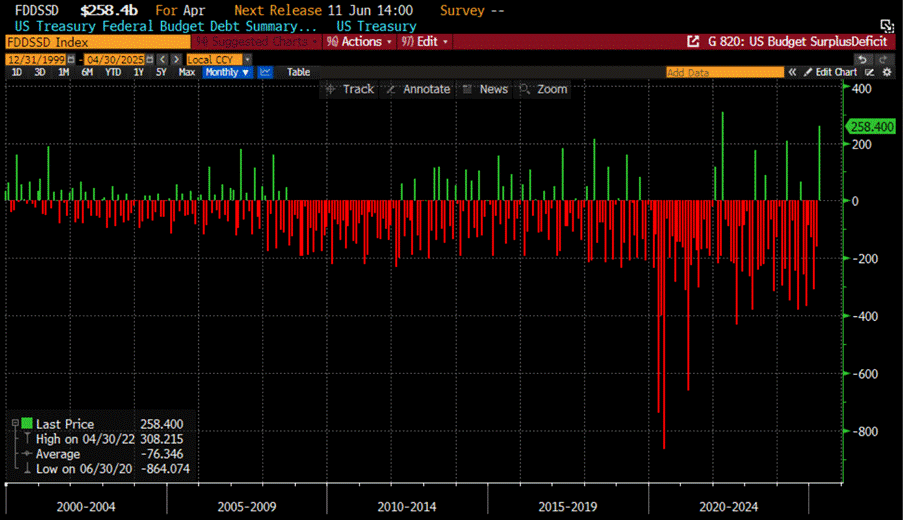Open chart settings gear icon
Viewport: 903px width, 520px height.
coord(887,72)
